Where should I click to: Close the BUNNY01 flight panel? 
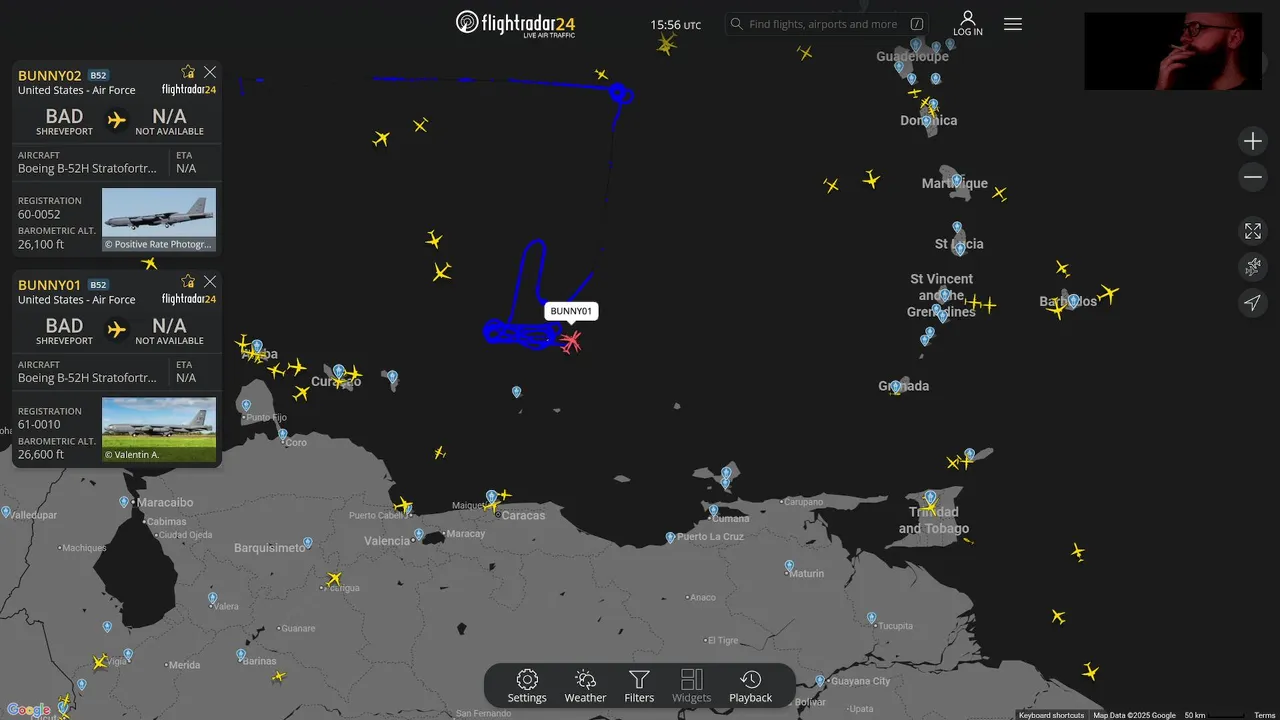point(210,282)
